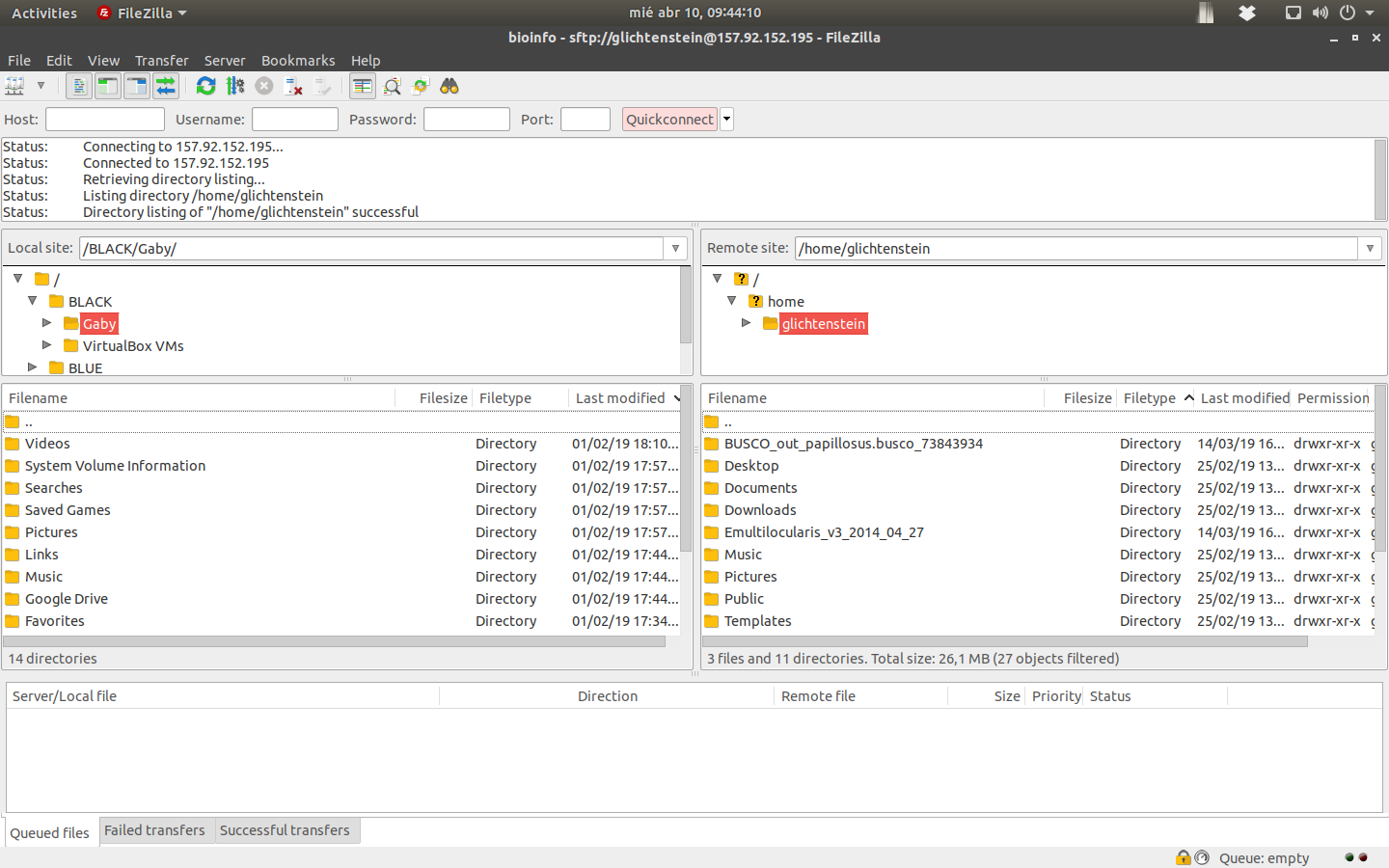Screen dimensions: 1389x868
Task: Collapse the remote home tree node
Action: [731, 301]
